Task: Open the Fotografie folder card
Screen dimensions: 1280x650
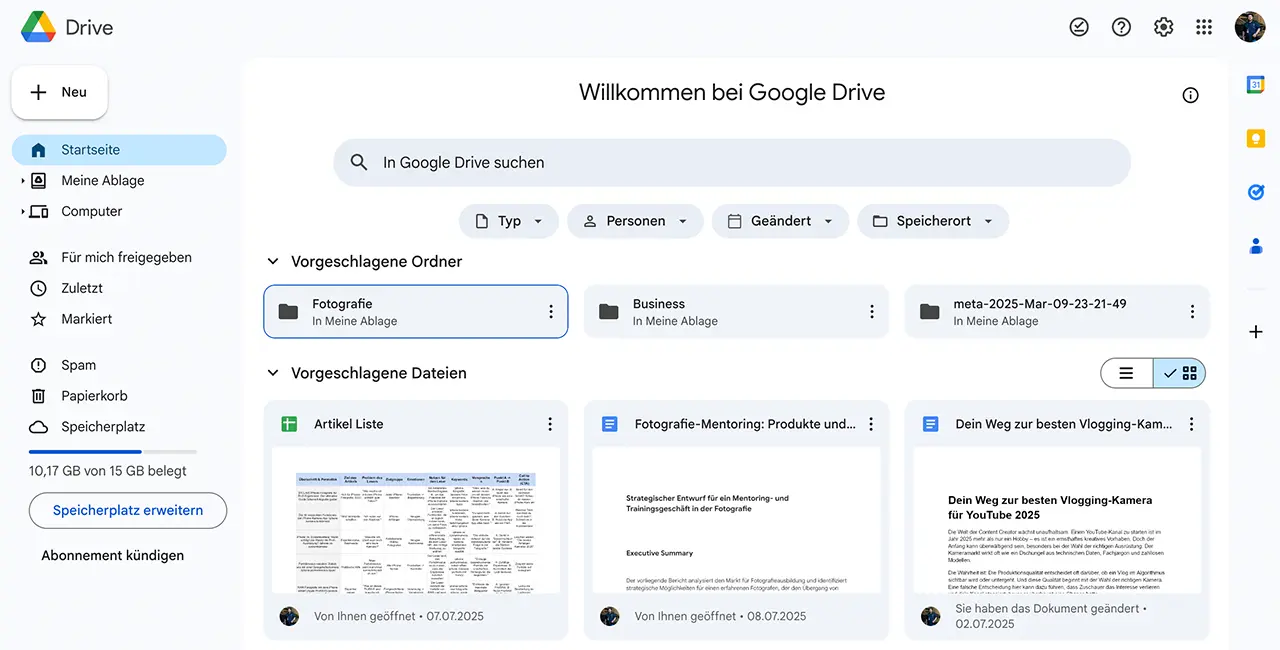Action: [x=416, y=312]
